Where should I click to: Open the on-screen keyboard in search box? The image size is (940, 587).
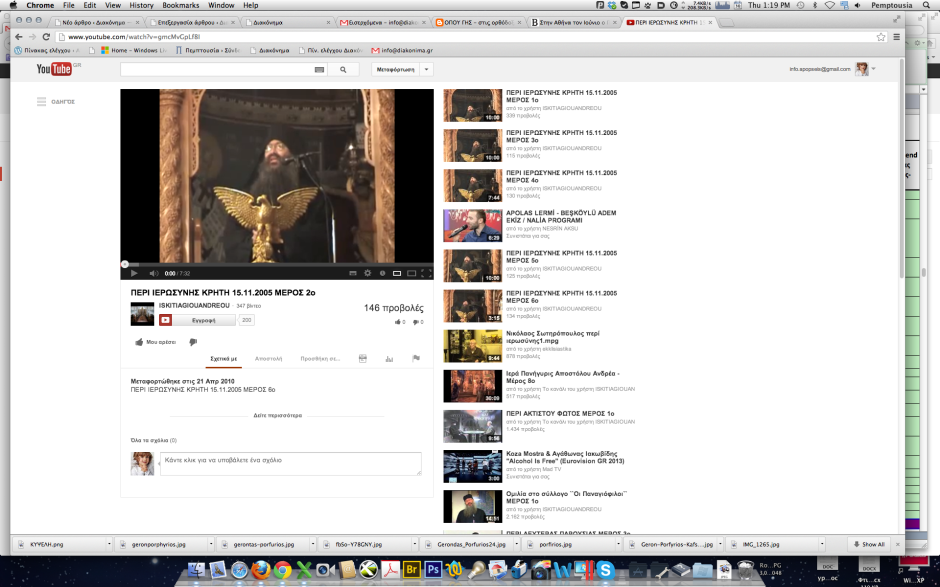[x=319, y=70]
